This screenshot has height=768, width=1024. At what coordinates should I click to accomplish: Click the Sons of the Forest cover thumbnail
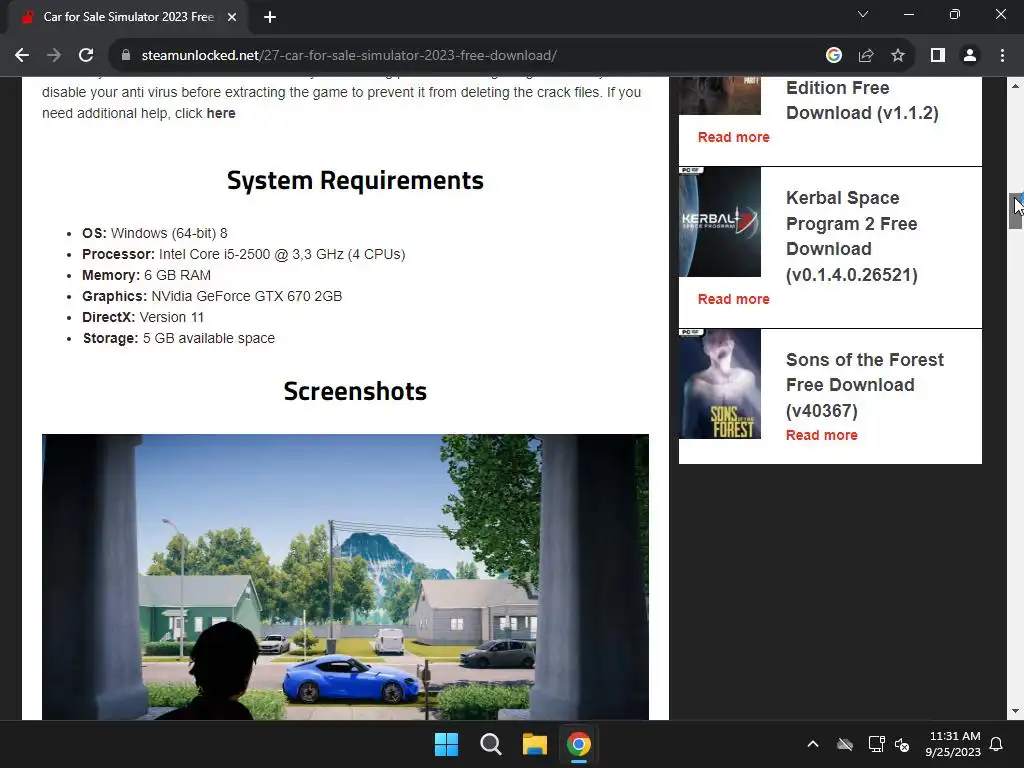720,384
